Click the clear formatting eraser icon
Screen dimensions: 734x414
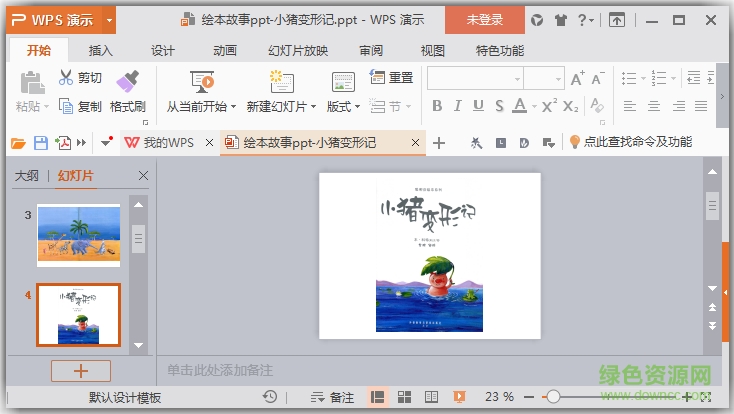point(597,105)
